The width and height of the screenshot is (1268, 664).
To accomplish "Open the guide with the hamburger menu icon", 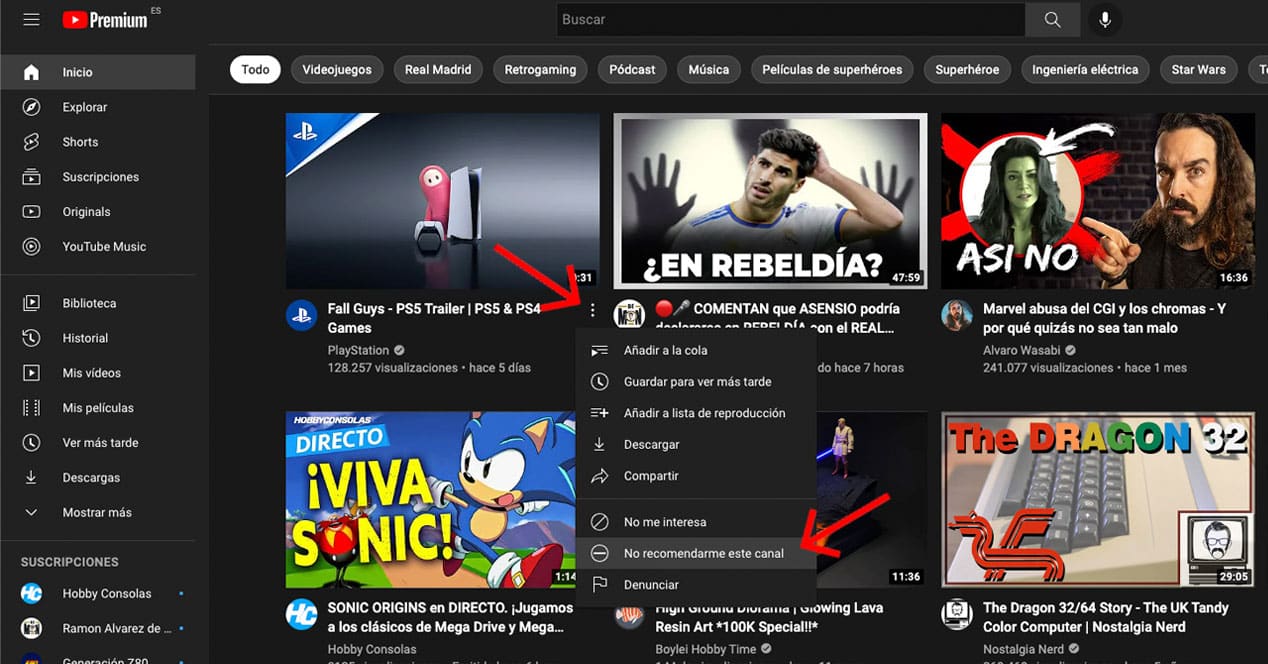I will pos(31,18).
